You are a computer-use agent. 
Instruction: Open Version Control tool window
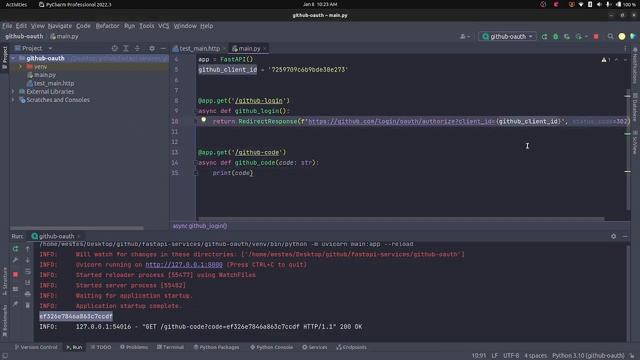pos(36,347)
